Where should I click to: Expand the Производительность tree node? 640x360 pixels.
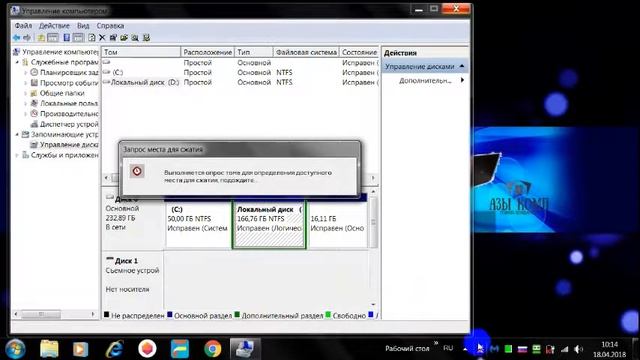pyautogui.click(x=25, y=113)
